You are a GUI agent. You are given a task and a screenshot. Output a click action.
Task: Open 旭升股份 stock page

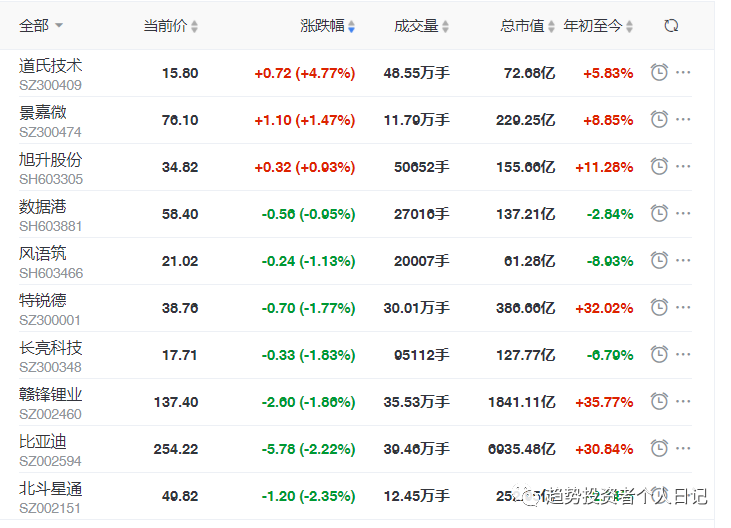click(50, 159)
